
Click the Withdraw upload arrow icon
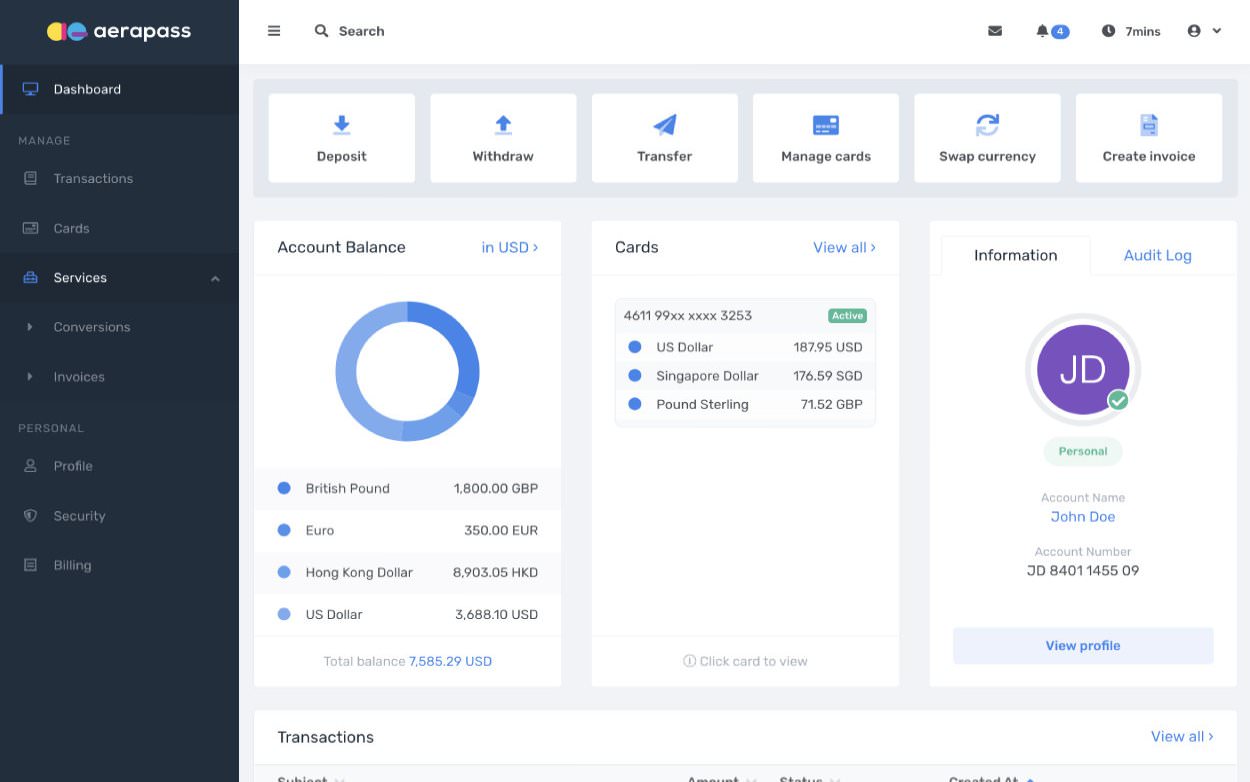(x=503, y=125)
